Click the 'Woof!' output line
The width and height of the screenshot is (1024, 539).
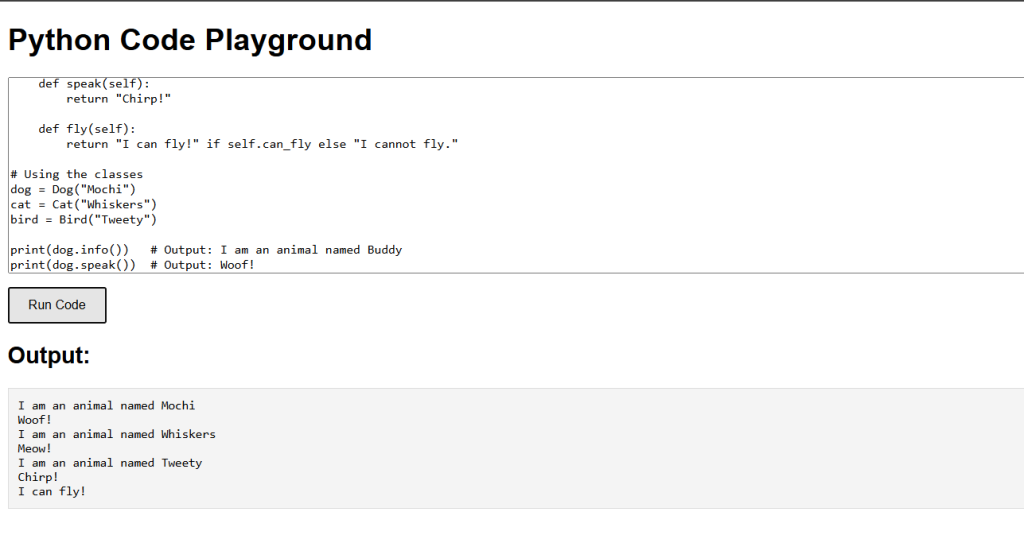click(x=35, y=420)
